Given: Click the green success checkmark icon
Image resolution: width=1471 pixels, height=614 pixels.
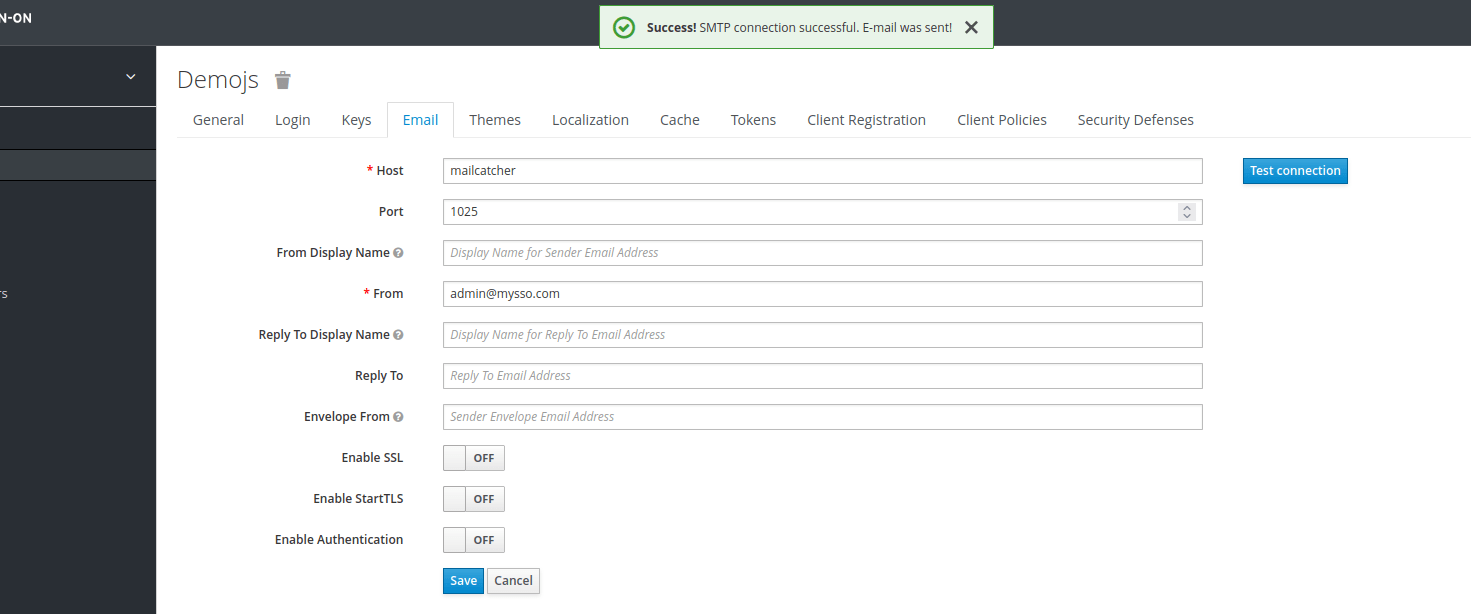Looking at the screenshot, I should coord(623,27).
